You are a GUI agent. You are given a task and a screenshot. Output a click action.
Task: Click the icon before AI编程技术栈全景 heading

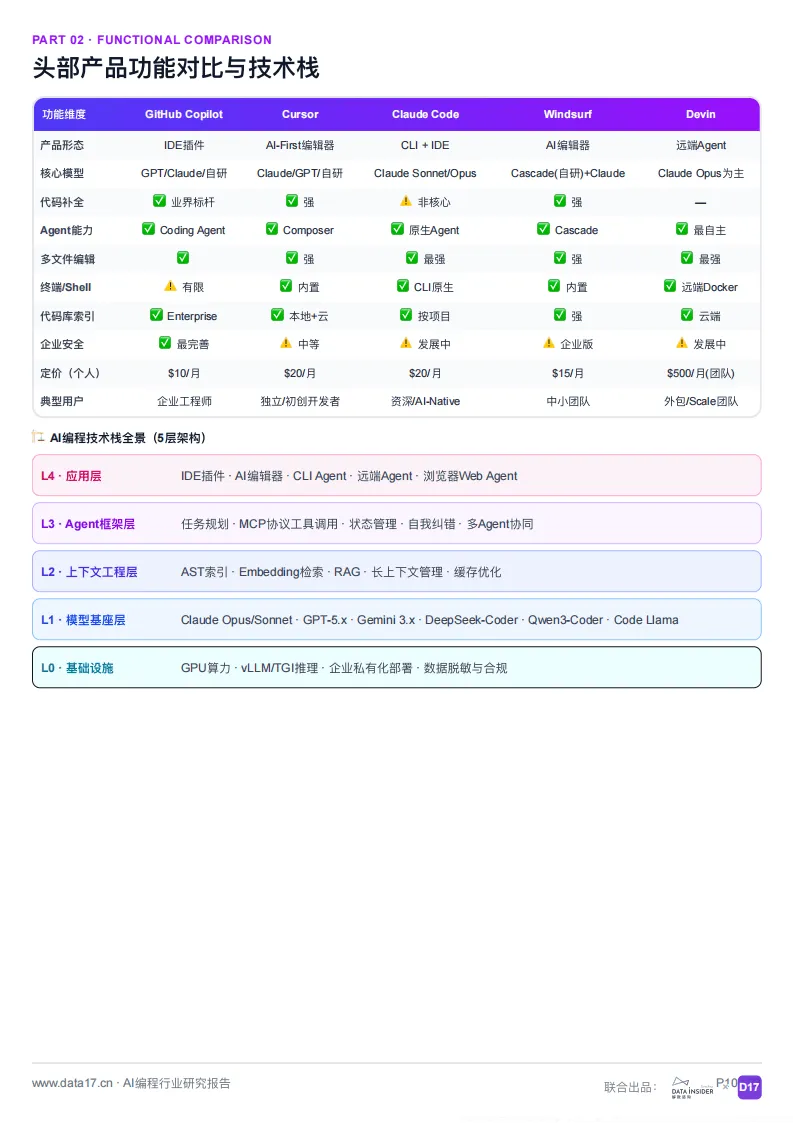pyautogui.click(x=39, y=436)
